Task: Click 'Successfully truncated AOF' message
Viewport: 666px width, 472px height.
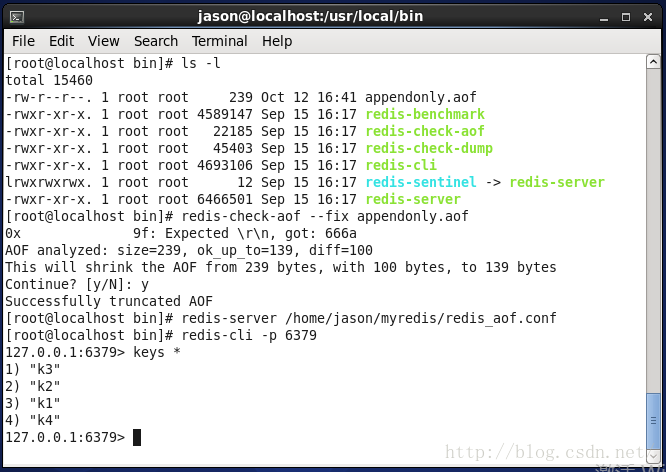Action: [109, 301]
